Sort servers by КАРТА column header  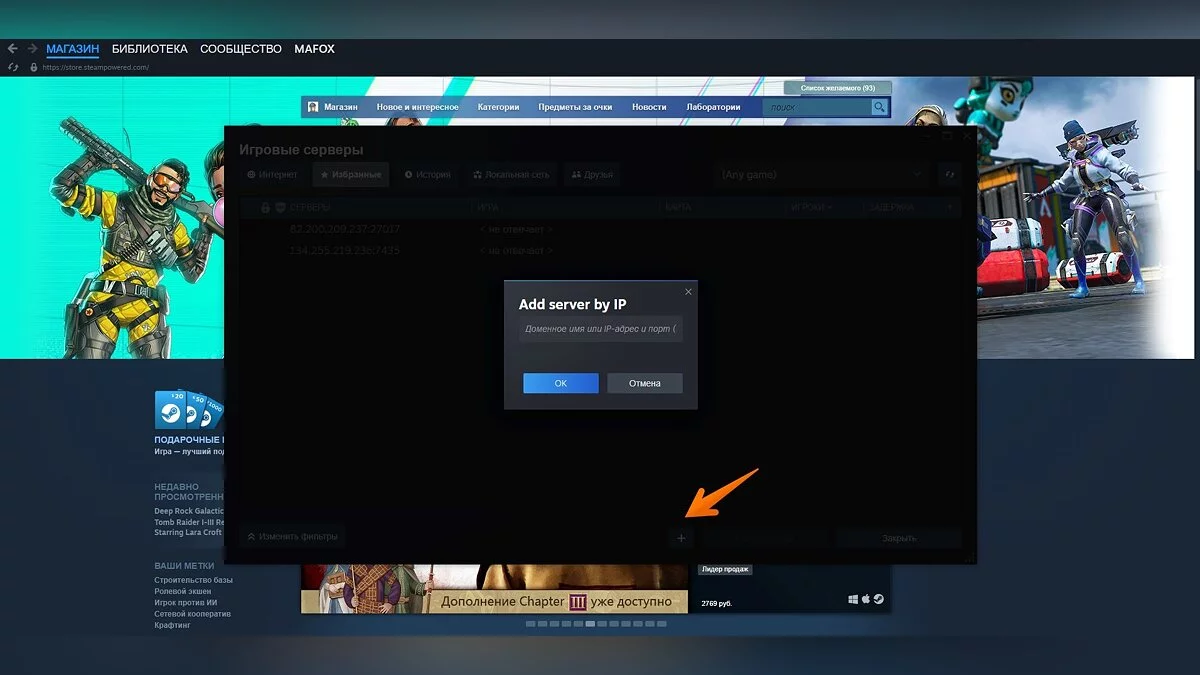click(678, 208)
